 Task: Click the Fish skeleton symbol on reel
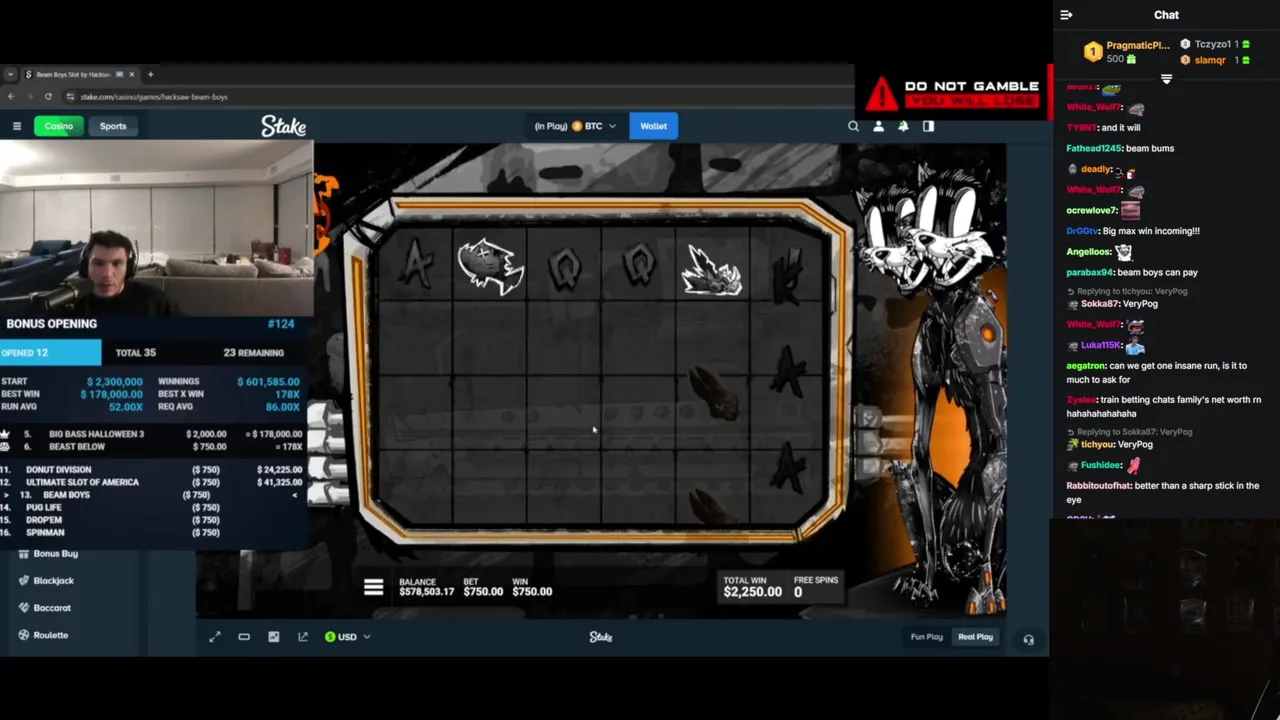(490, 265)
